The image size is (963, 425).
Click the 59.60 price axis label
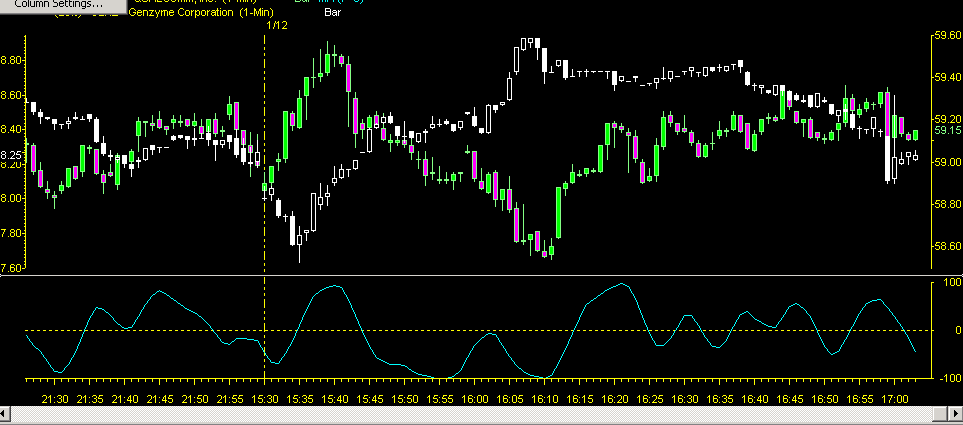(946, 36)
